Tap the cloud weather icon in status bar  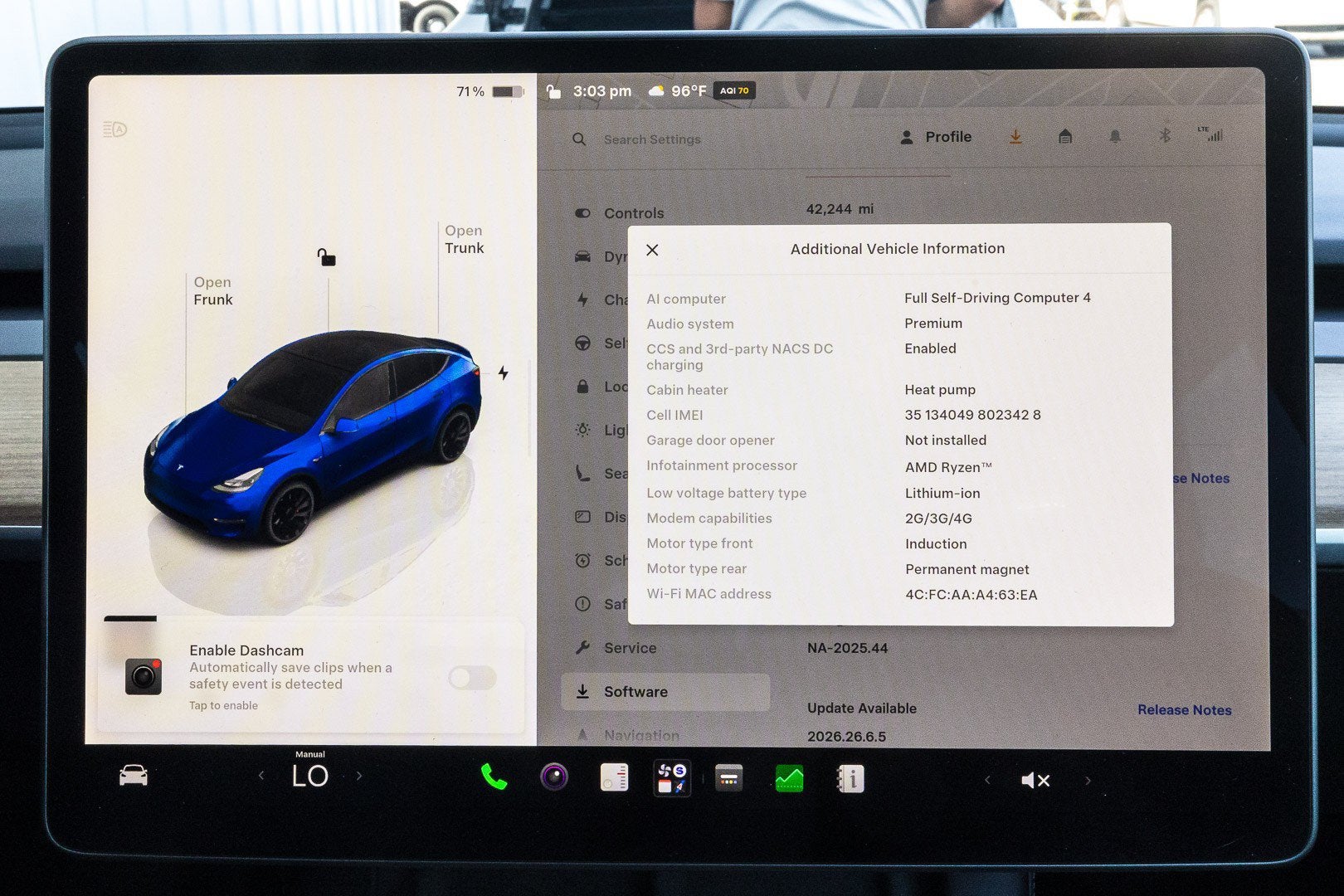click(x=656, y=90)
